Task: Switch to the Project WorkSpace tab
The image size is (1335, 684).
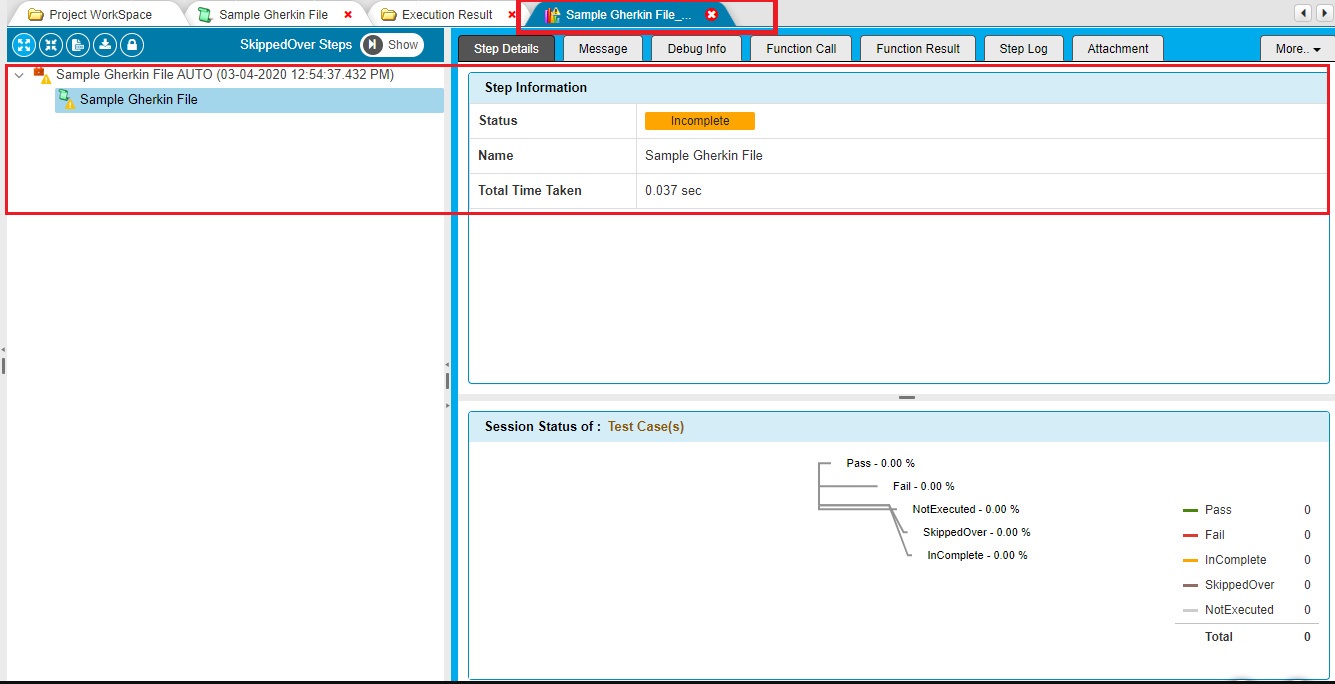Action: point(100,15)
